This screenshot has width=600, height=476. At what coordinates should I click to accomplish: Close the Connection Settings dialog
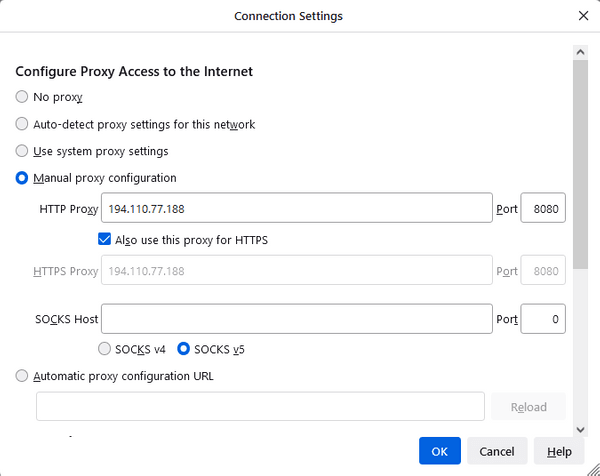coord(583,16)
